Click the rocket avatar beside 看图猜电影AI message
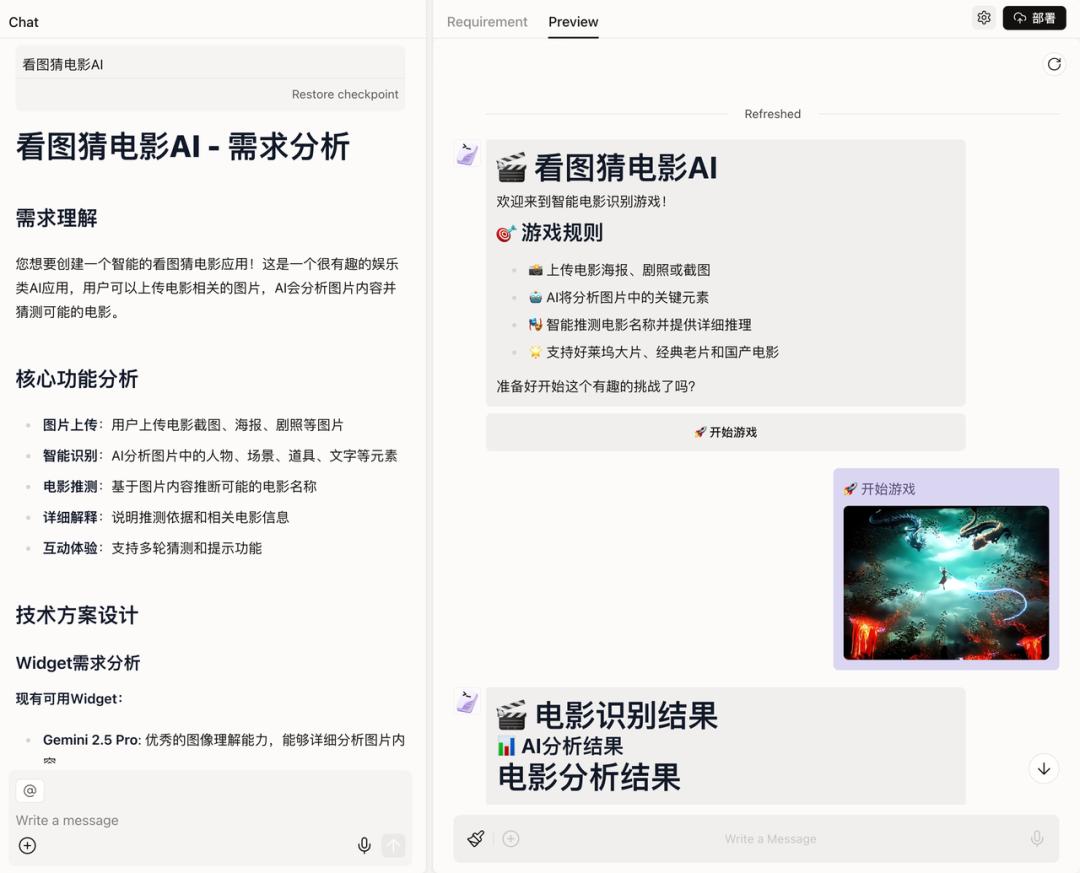The image size is (1080, 873). pyautogui.click(x=466, y=153)
